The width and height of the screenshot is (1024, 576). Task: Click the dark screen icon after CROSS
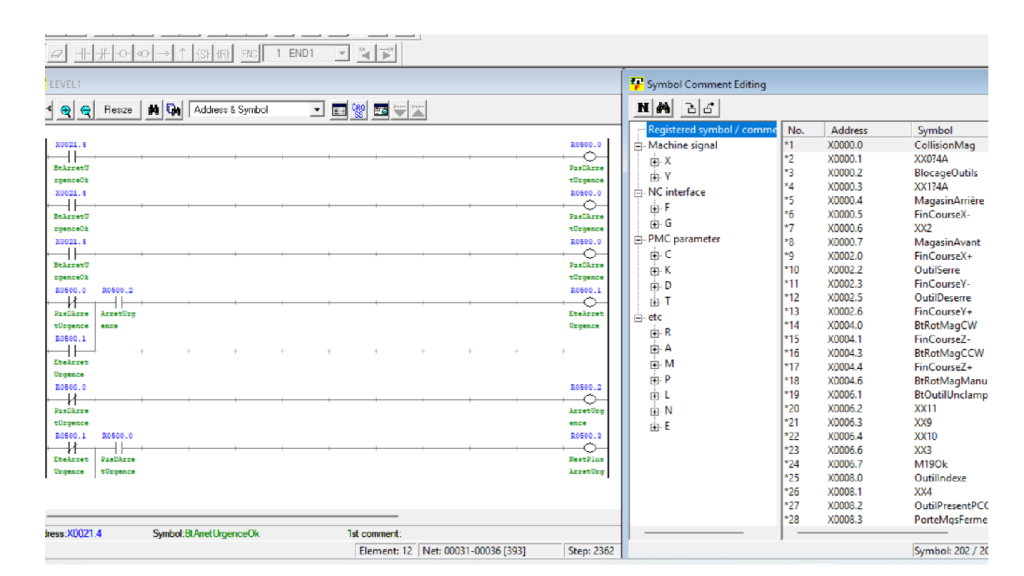point(381,110)
